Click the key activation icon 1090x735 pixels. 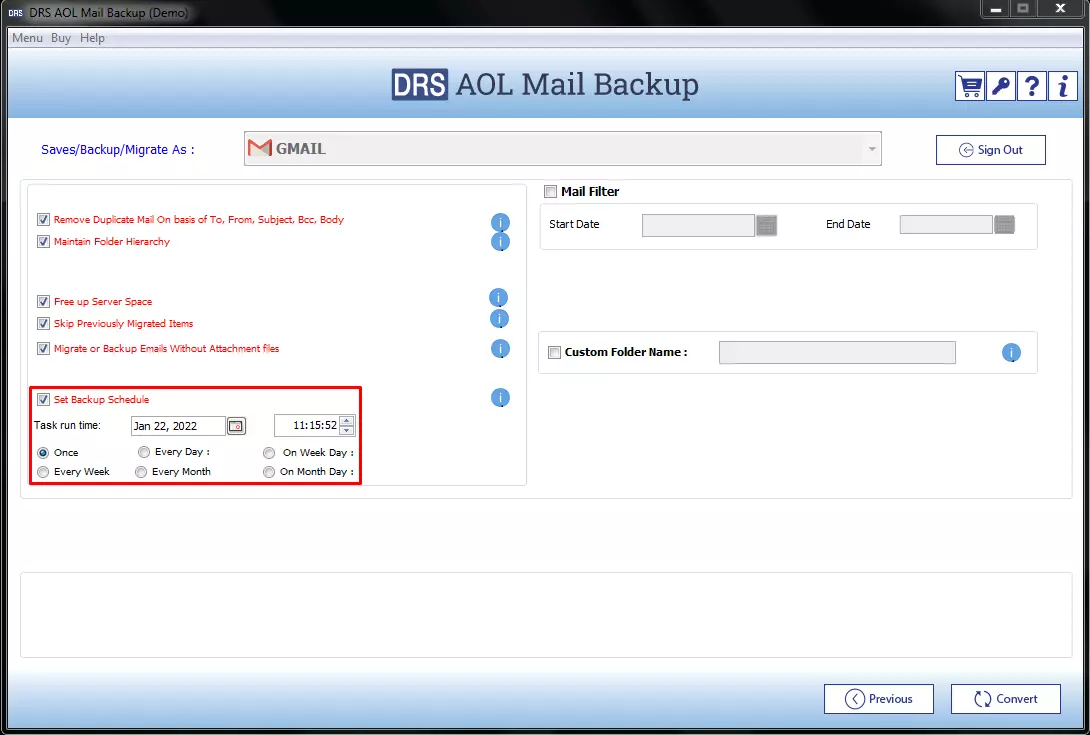(1000, 86)
